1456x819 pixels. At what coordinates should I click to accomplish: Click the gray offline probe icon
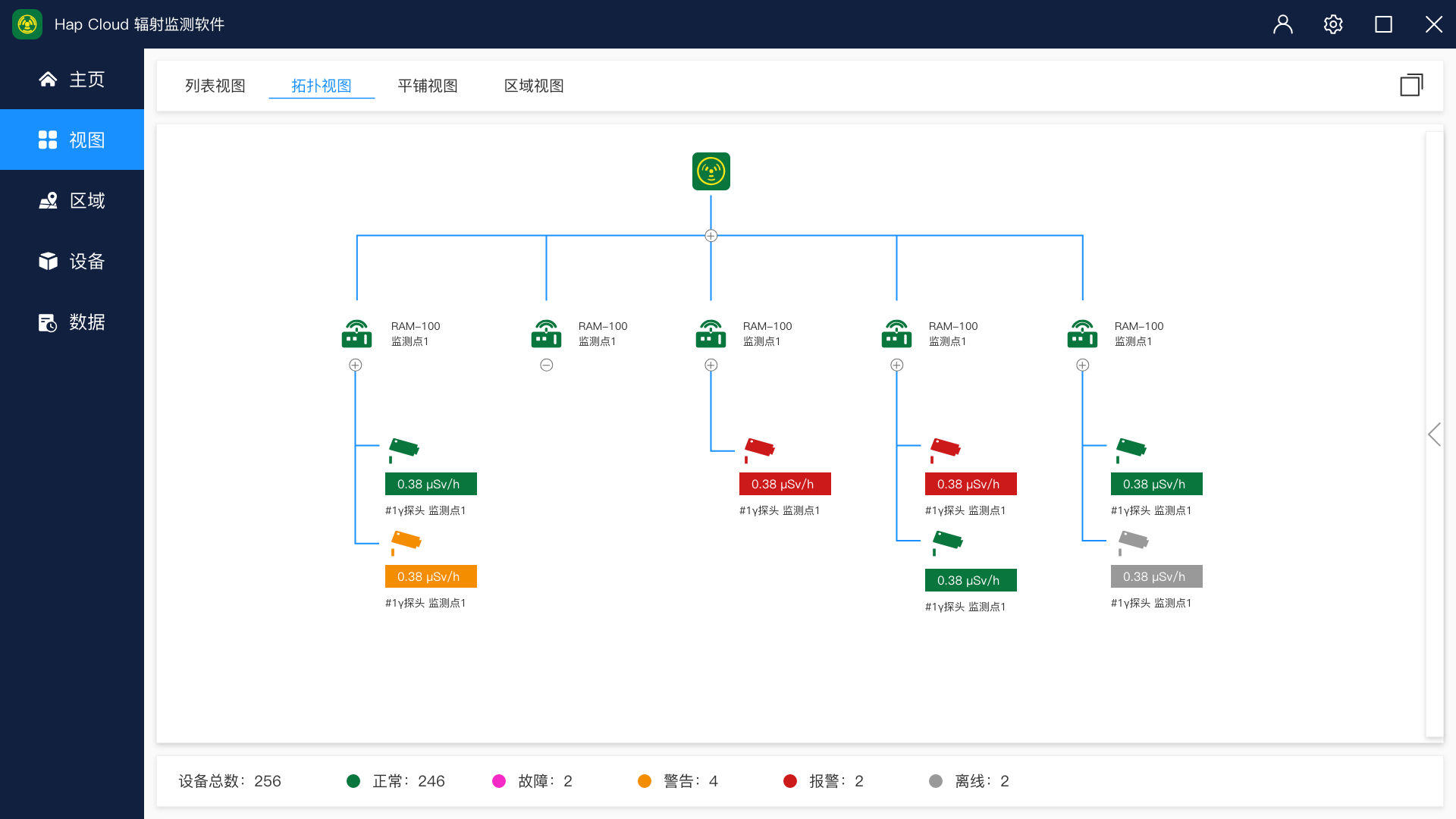(1133, 542)
